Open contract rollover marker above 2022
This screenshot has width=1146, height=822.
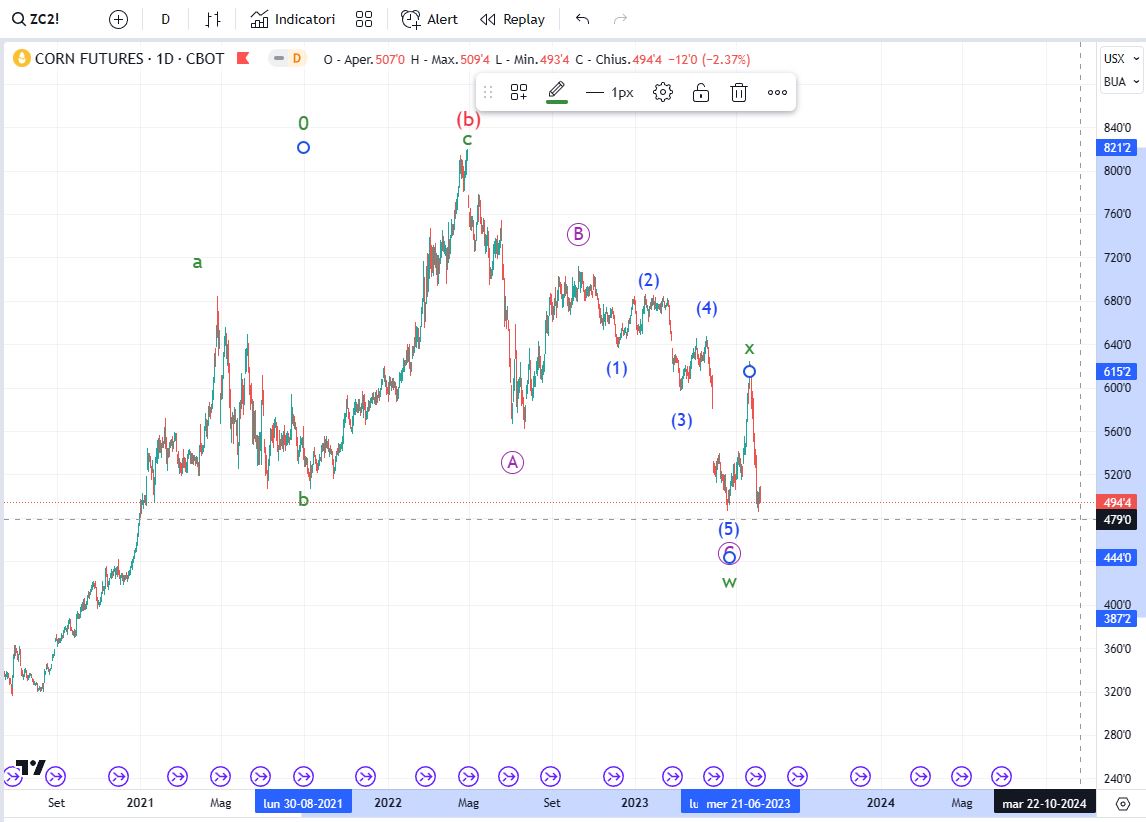pyautogui.click(x=365, y=776)
